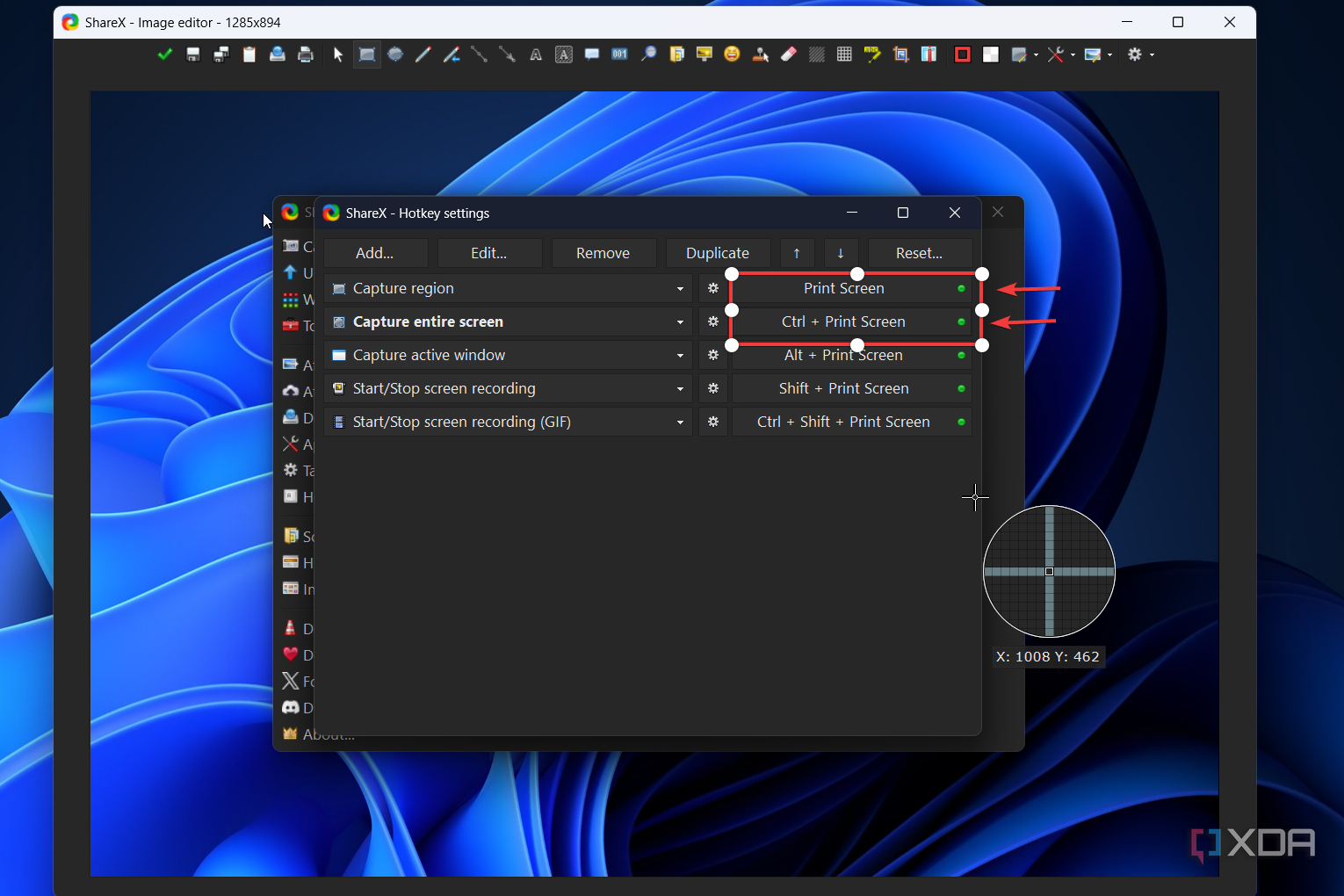
Task: Expand the Capture active window dropdown
Action: coord(680,356)
